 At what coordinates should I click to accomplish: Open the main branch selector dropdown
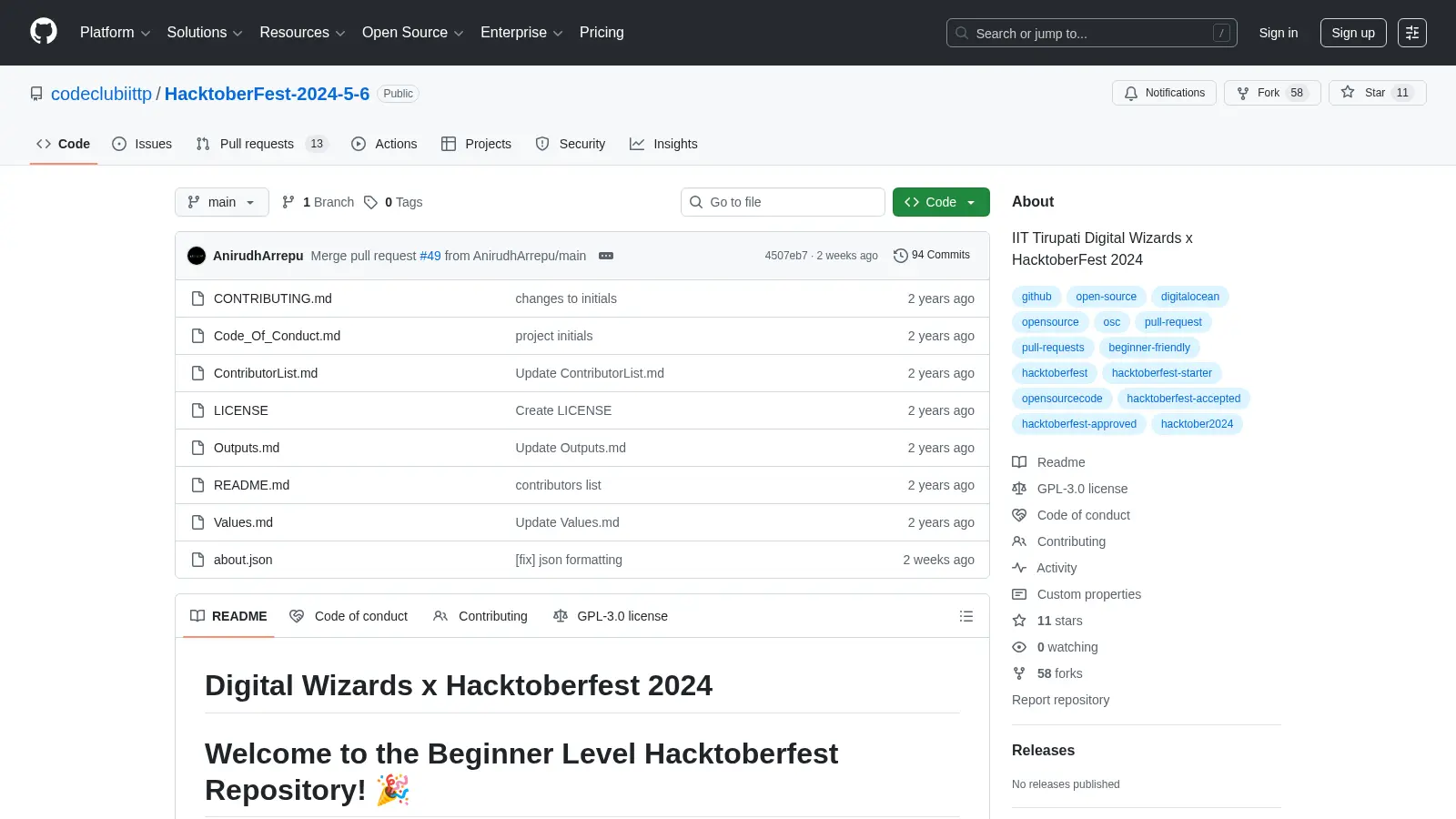[222, 202]
